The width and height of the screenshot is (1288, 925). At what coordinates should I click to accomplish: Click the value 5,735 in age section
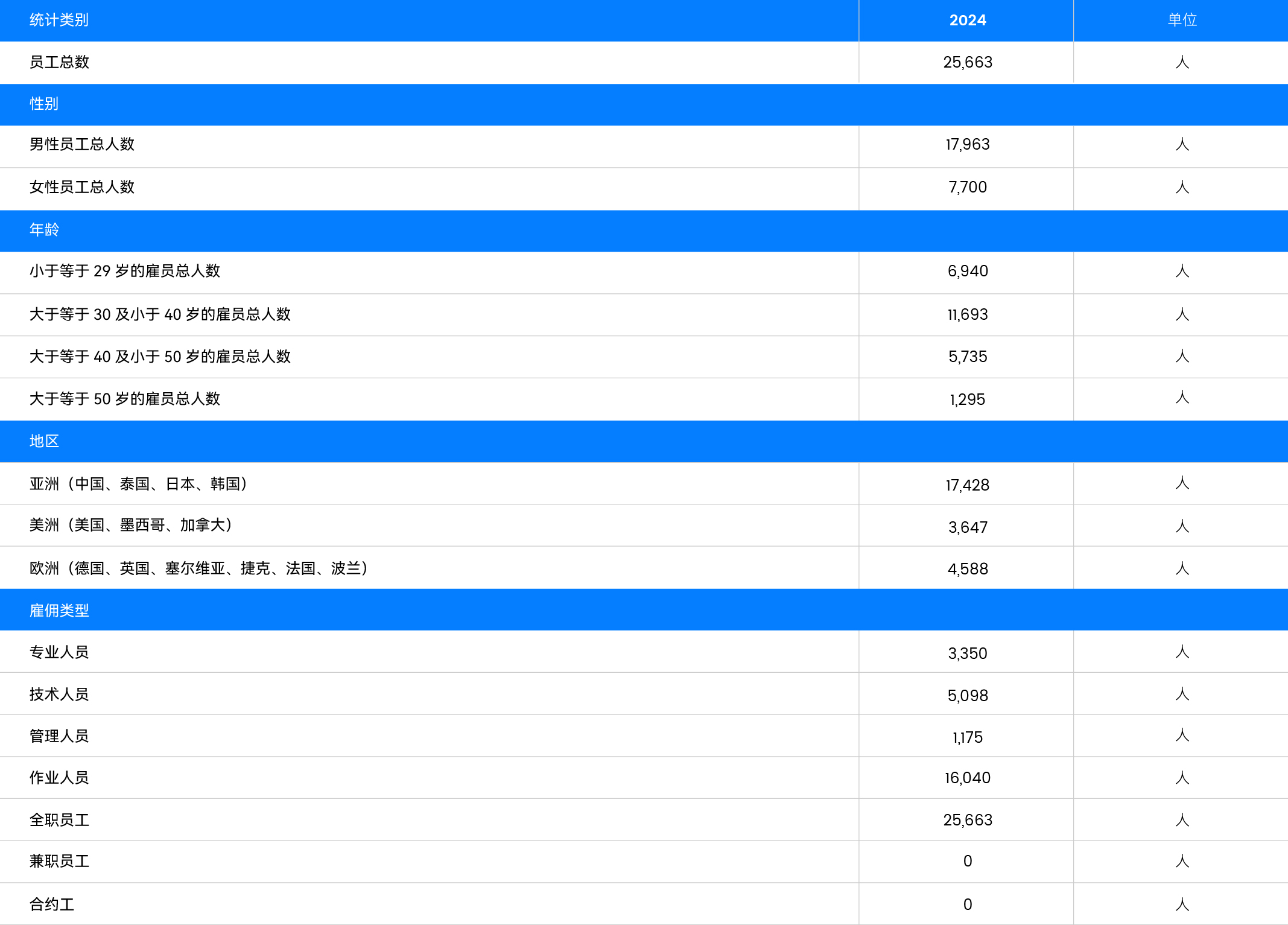click(967, 357)
